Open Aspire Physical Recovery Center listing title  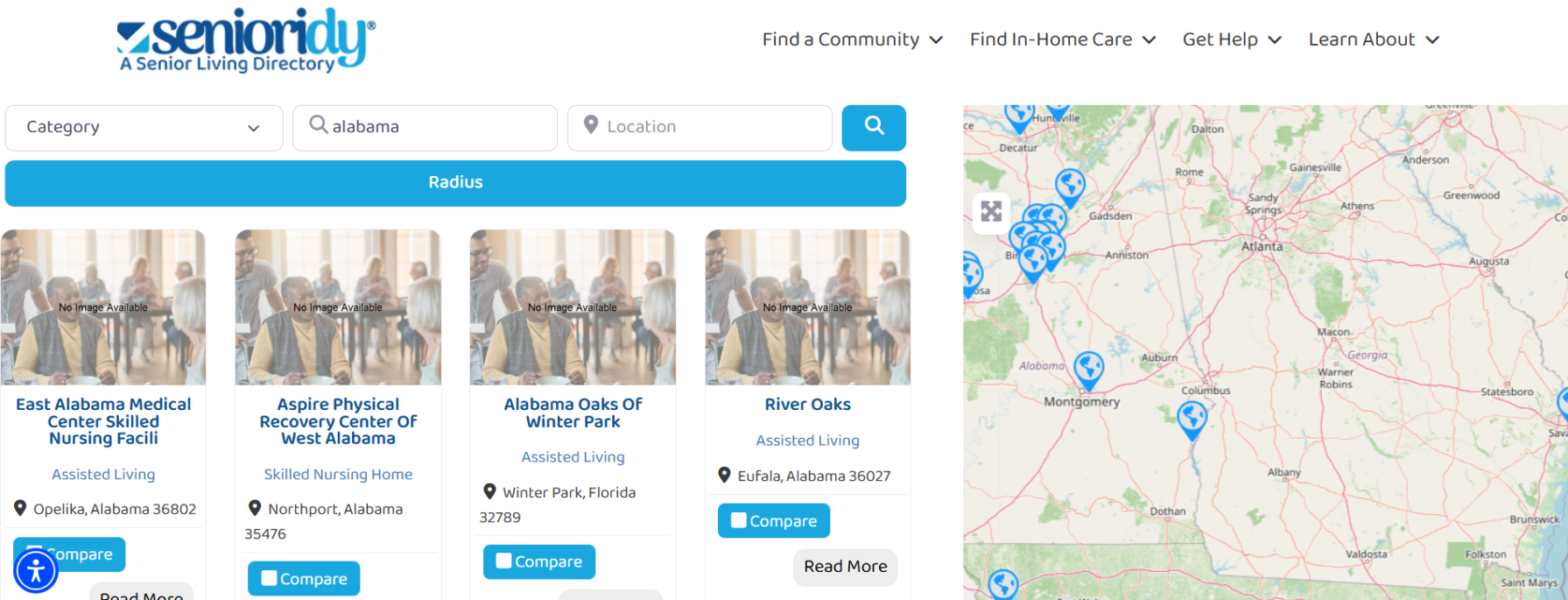coord(338,421)
